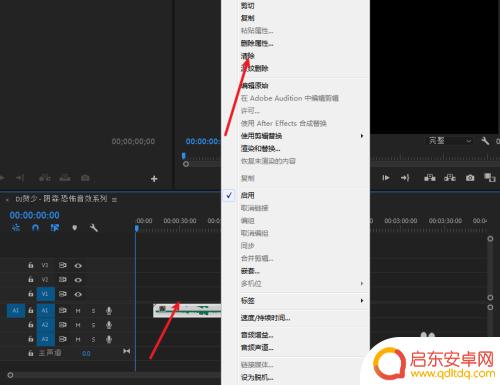Click the blue timeline timecode 00:00:00:00

click(x=34, y=215)
